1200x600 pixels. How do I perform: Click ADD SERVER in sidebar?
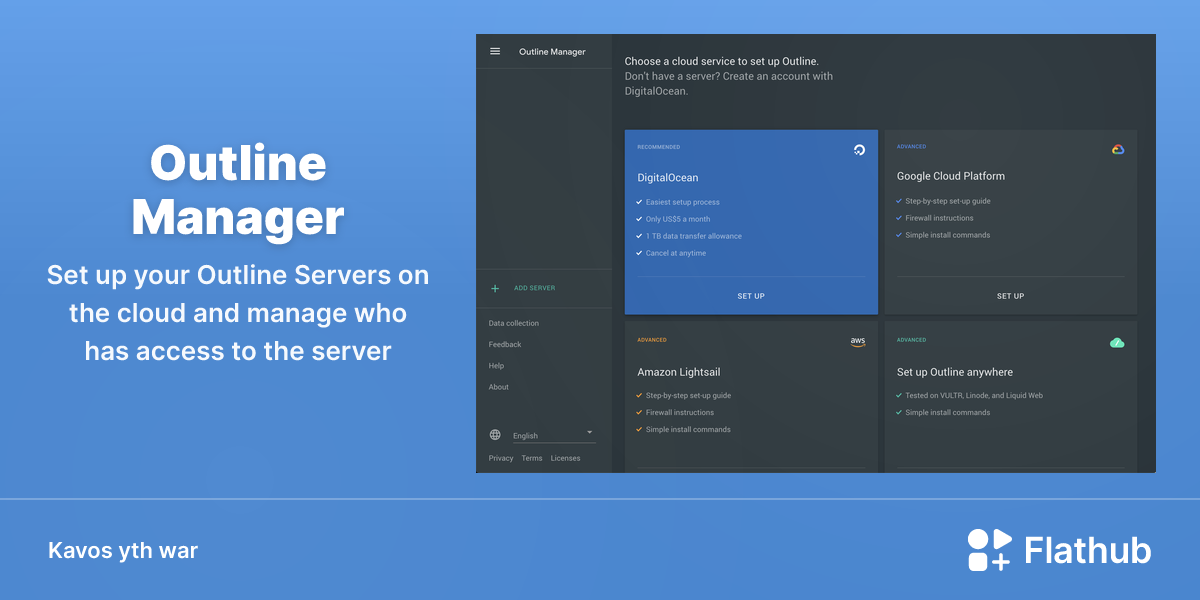(534, 288)
